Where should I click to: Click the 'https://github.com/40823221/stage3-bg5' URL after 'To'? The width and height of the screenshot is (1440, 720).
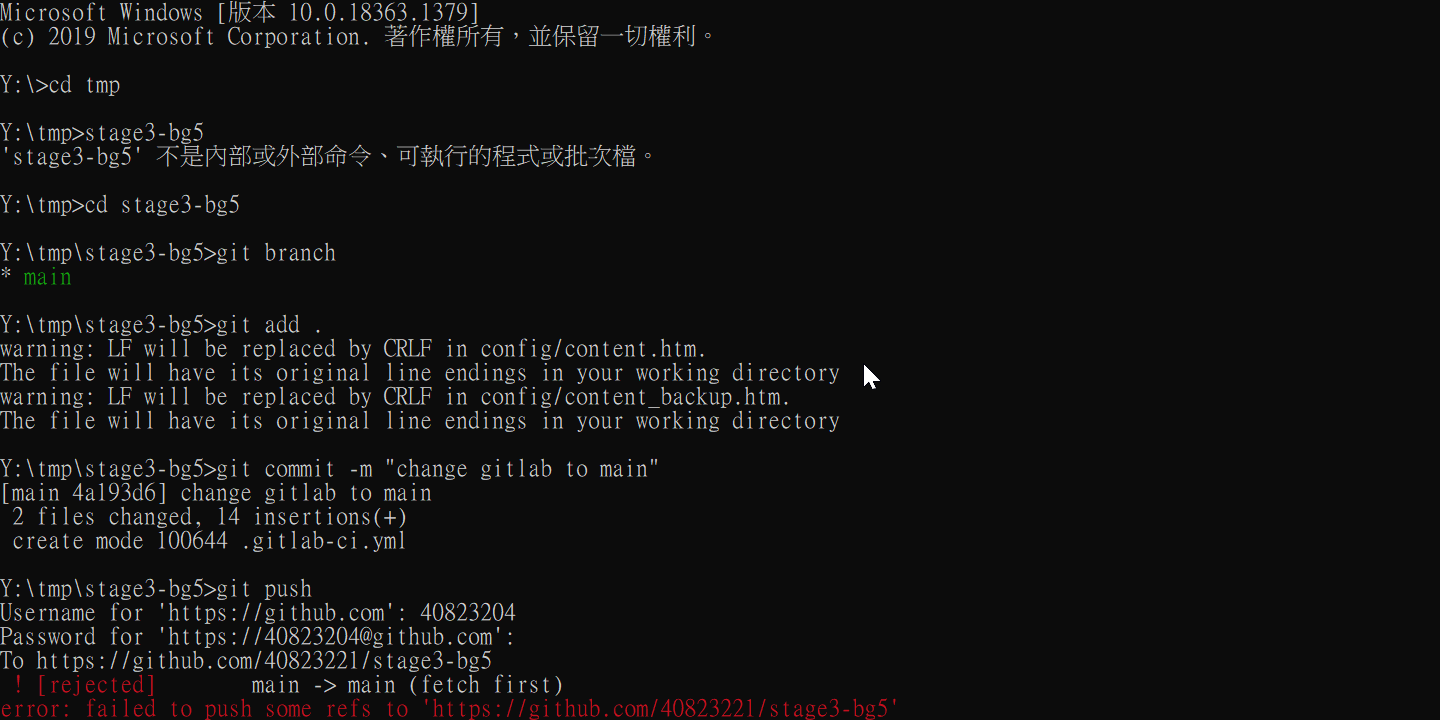pos(264,661)
